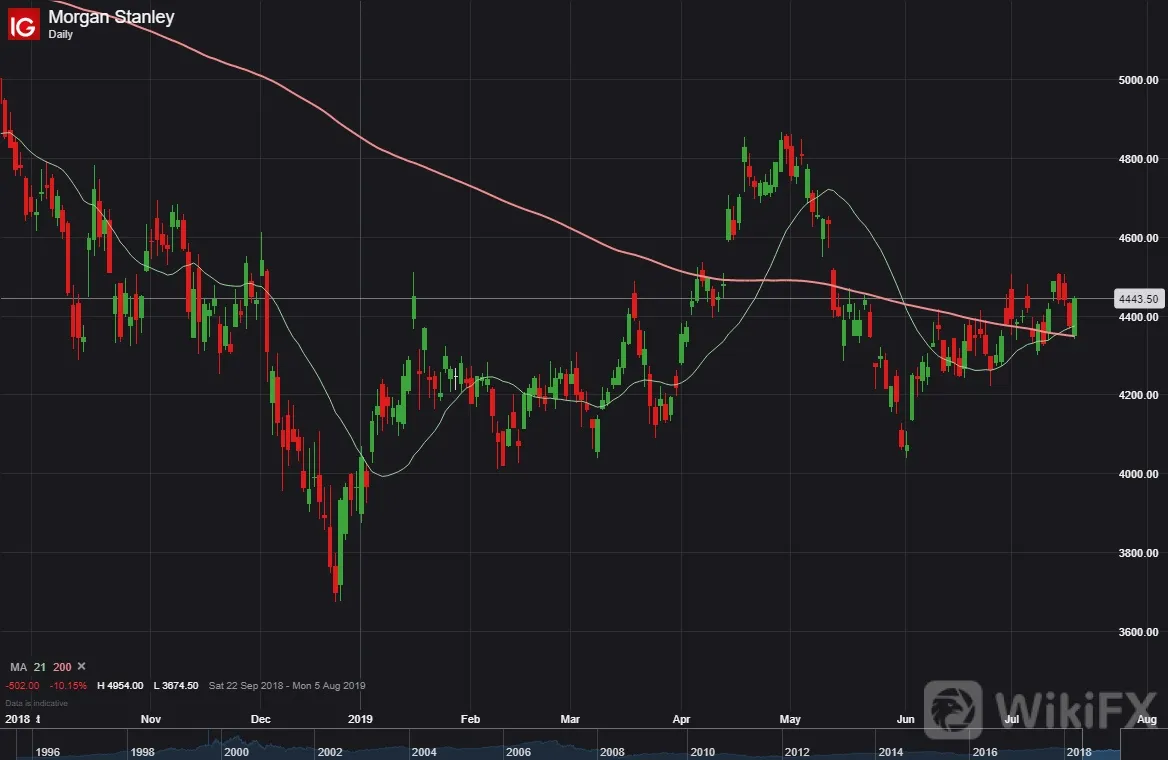Jump to 2008 in the navigator strip
Image resolution: width=1168 pixels, height=760 pixels.
pyautogui.click(x=612, y=752)
